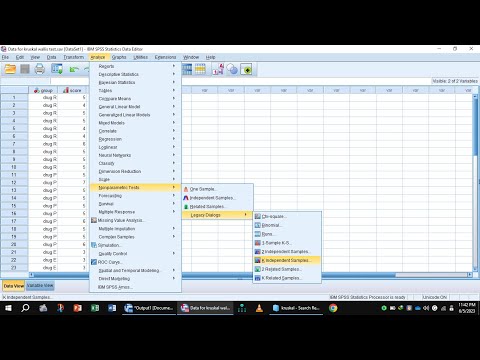Image resolution: width=480 pixels, height=360 pixels.
Task: Click the Value Labels toolbar icon
Action: click(x=218, y=69)
